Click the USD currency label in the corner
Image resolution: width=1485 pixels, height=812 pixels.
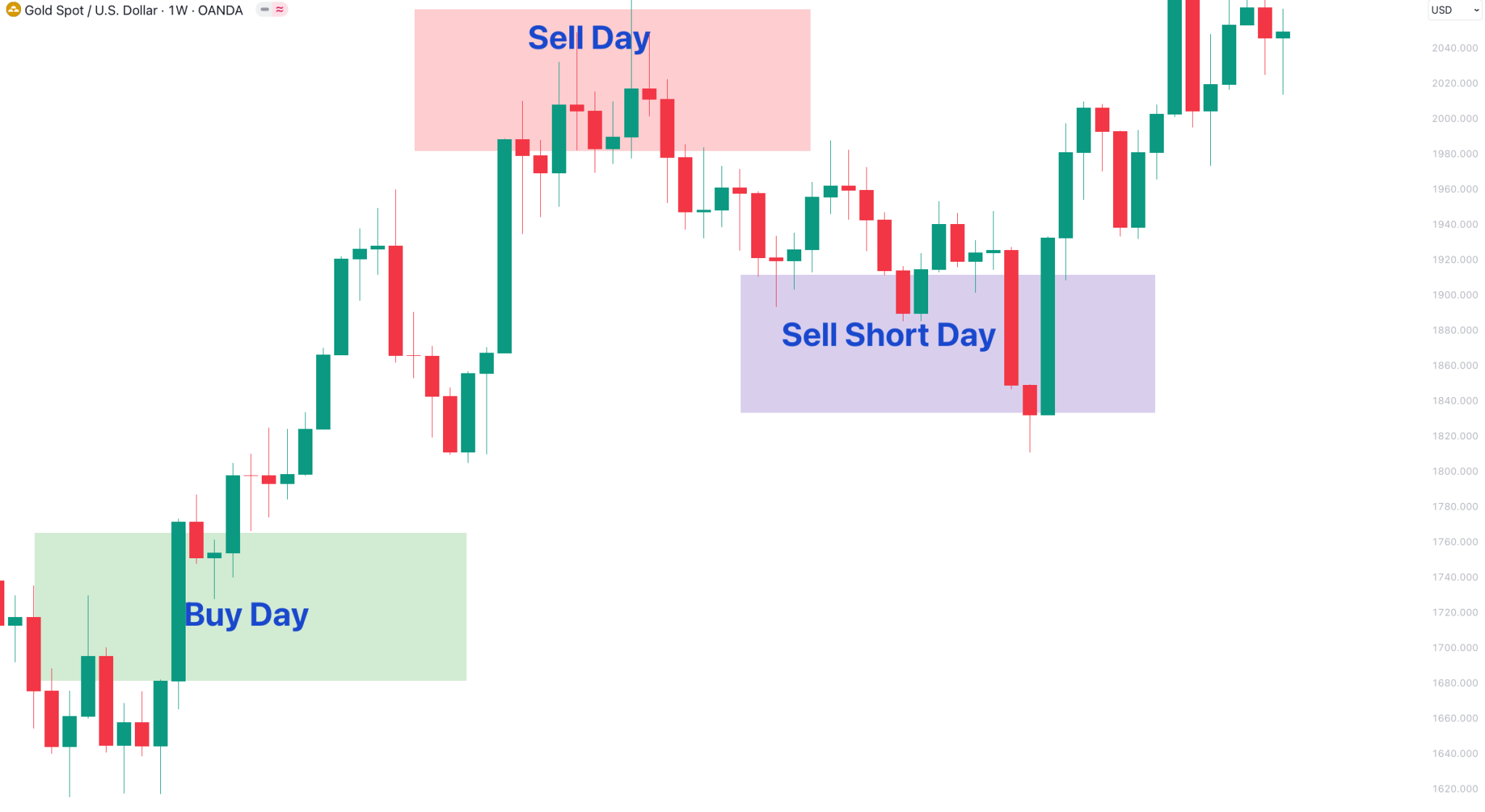pyautogui.click(x=1443, y=9)
